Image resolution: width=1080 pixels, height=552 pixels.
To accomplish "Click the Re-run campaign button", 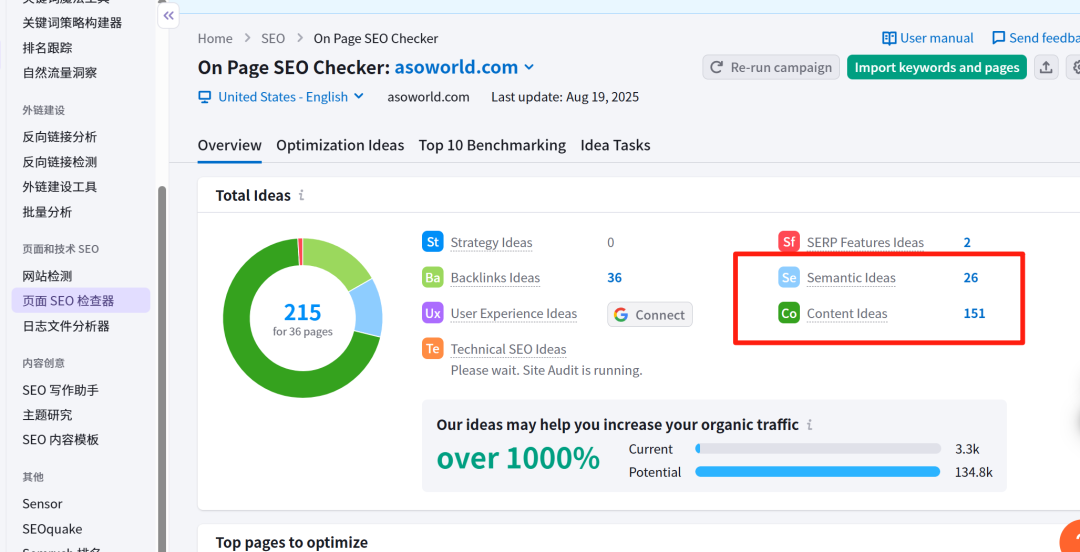I will pos(771,68).
